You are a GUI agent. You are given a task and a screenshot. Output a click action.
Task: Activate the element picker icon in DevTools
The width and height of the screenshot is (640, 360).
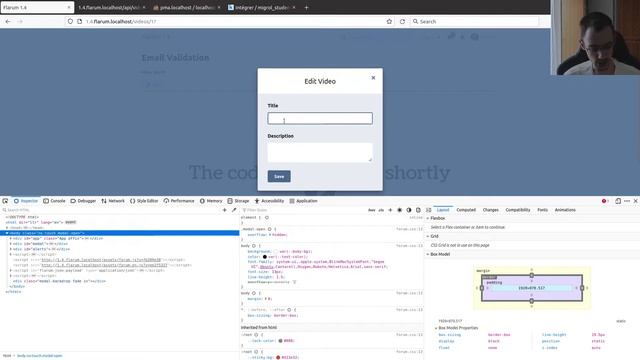point(5,201)
